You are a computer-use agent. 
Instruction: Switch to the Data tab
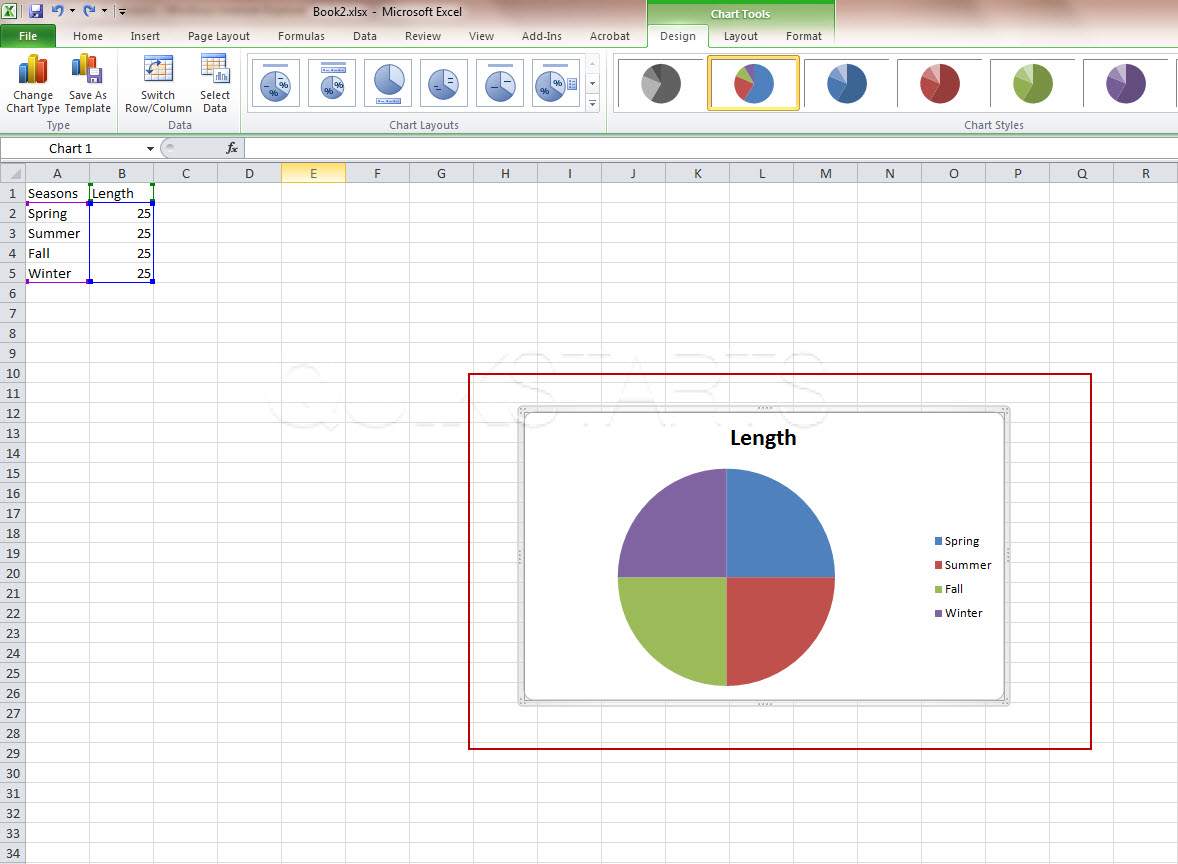pyautogui.click(x=364, y=36)
